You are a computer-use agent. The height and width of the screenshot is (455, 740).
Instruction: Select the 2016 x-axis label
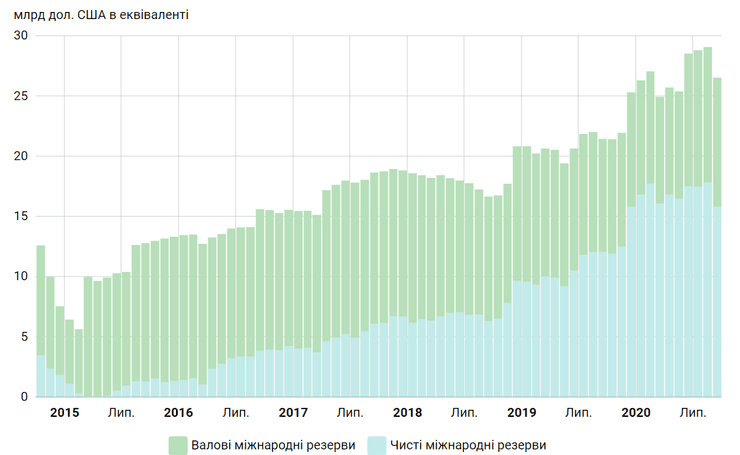(x=178, y=412)
